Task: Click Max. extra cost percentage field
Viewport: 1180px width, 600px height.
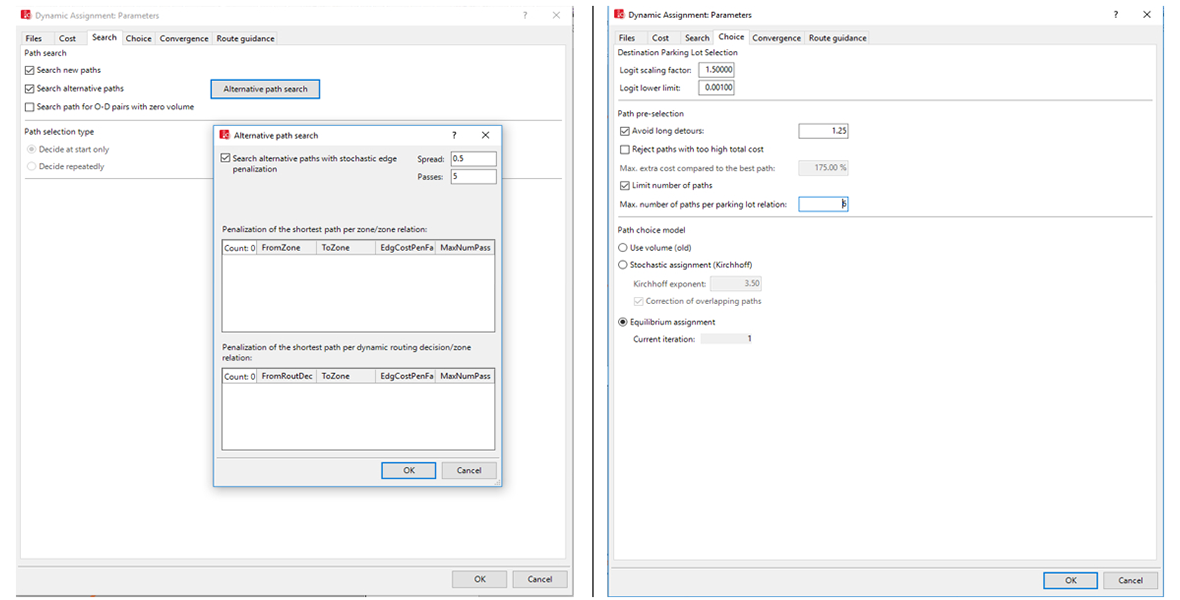Action: coord(823,167)
